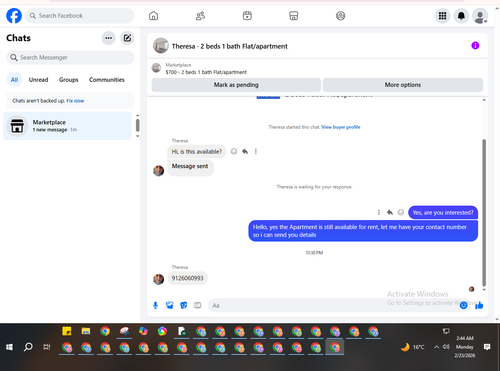
Task: Open the Facebook menu grid icon
Action: [x=442, y=16]
